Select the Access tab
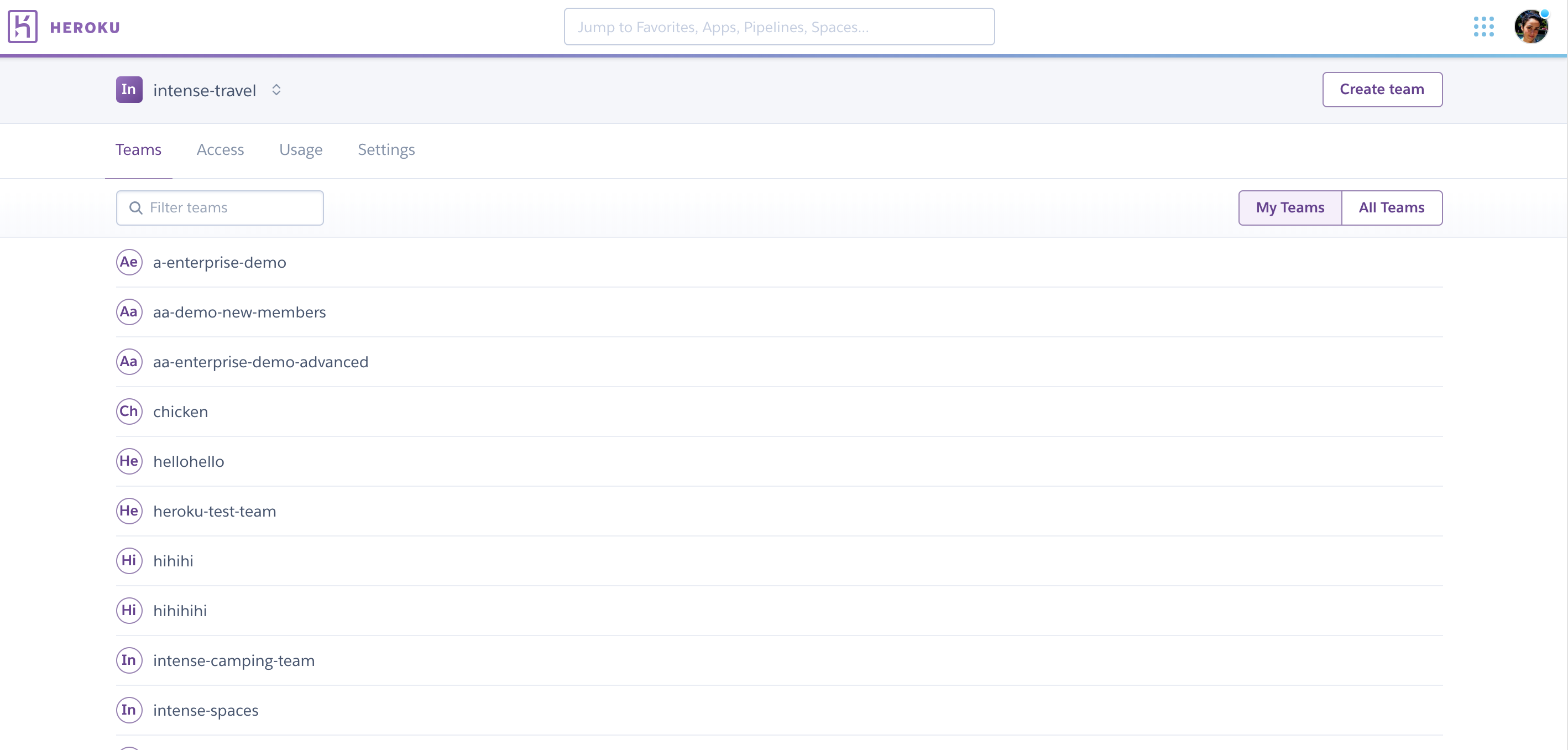This screenshot has height=750, width=1568. [x=220, y=149]
